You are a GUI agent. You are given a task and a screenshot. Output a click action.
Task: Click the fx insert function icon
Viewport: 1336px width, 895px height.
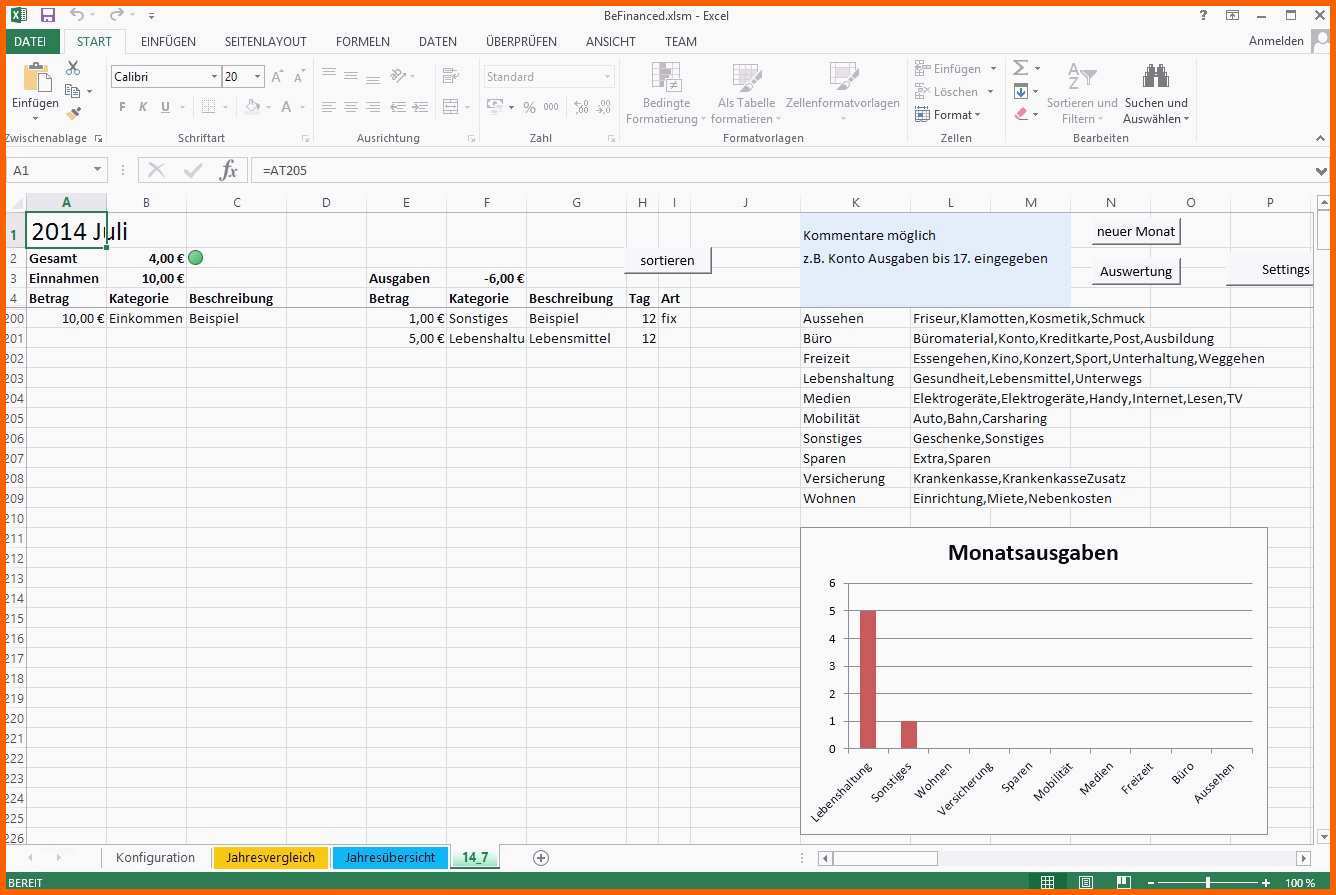click(228, 170)
